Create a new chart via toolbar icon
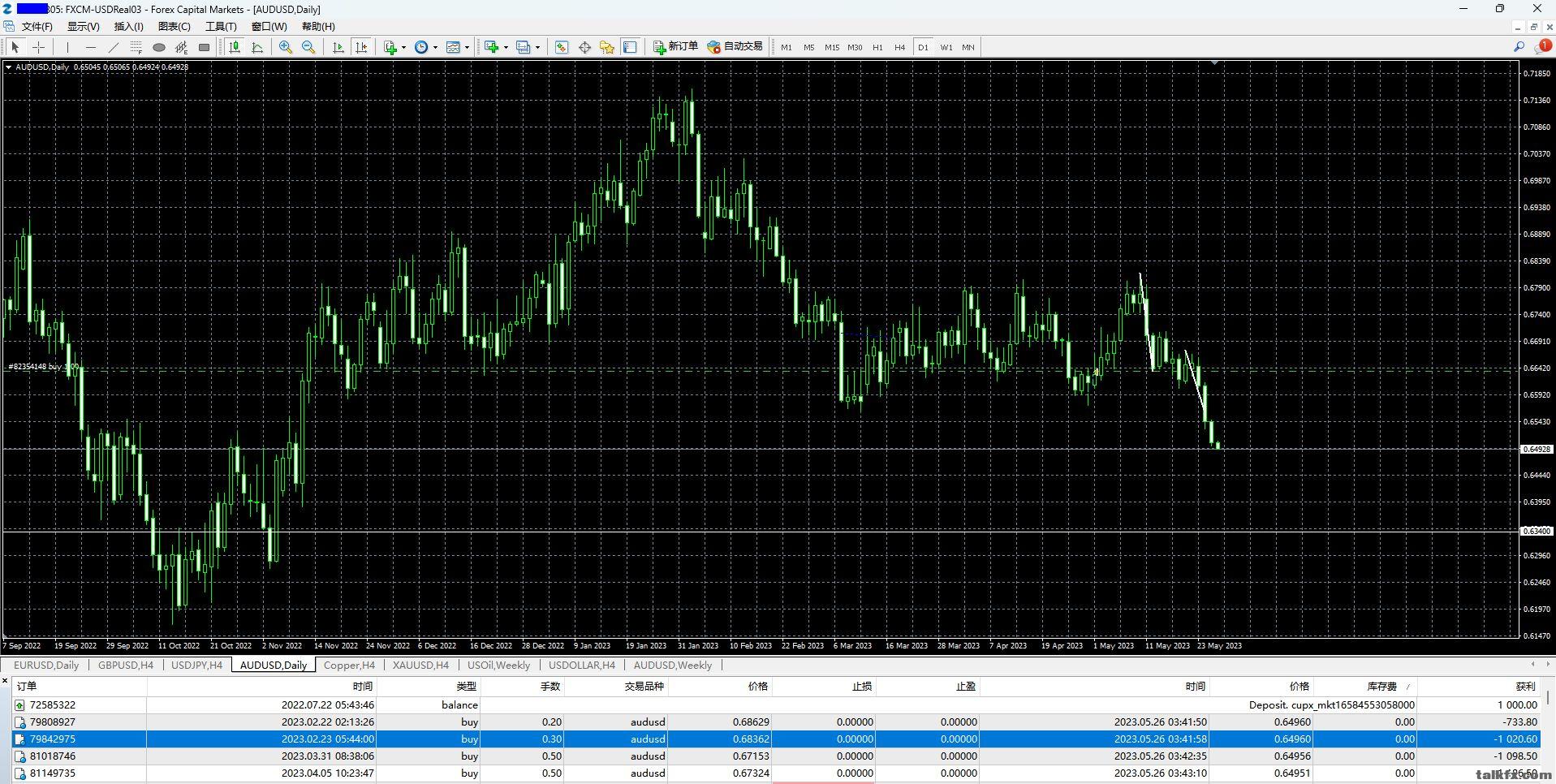This screenshot has width=1556, height=784. pyautogui.click(x=491, y=47)
